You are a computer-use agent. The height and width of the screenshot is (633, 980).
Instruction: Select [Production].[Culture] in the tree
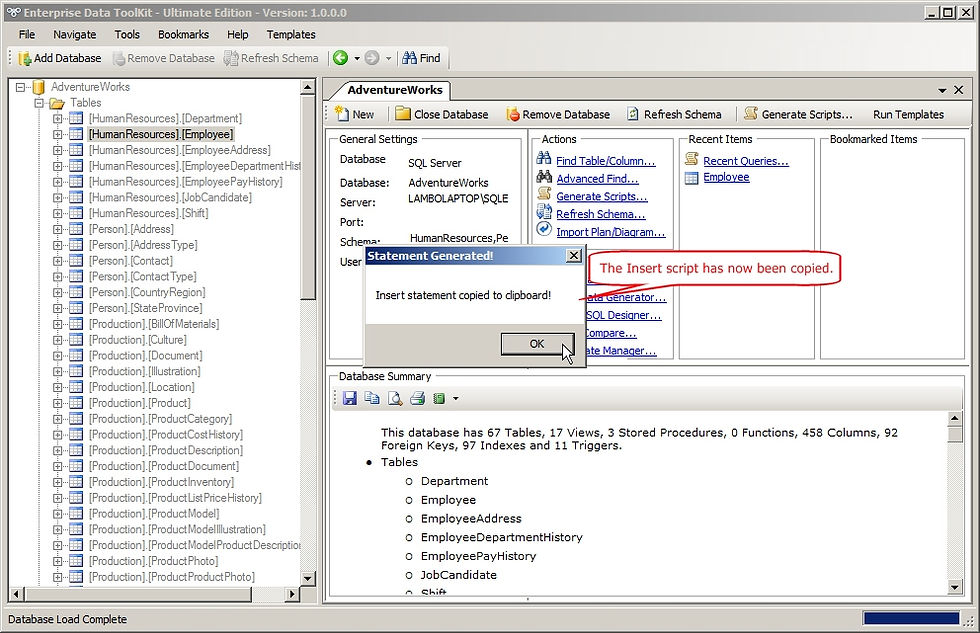[x=138, y=340]
